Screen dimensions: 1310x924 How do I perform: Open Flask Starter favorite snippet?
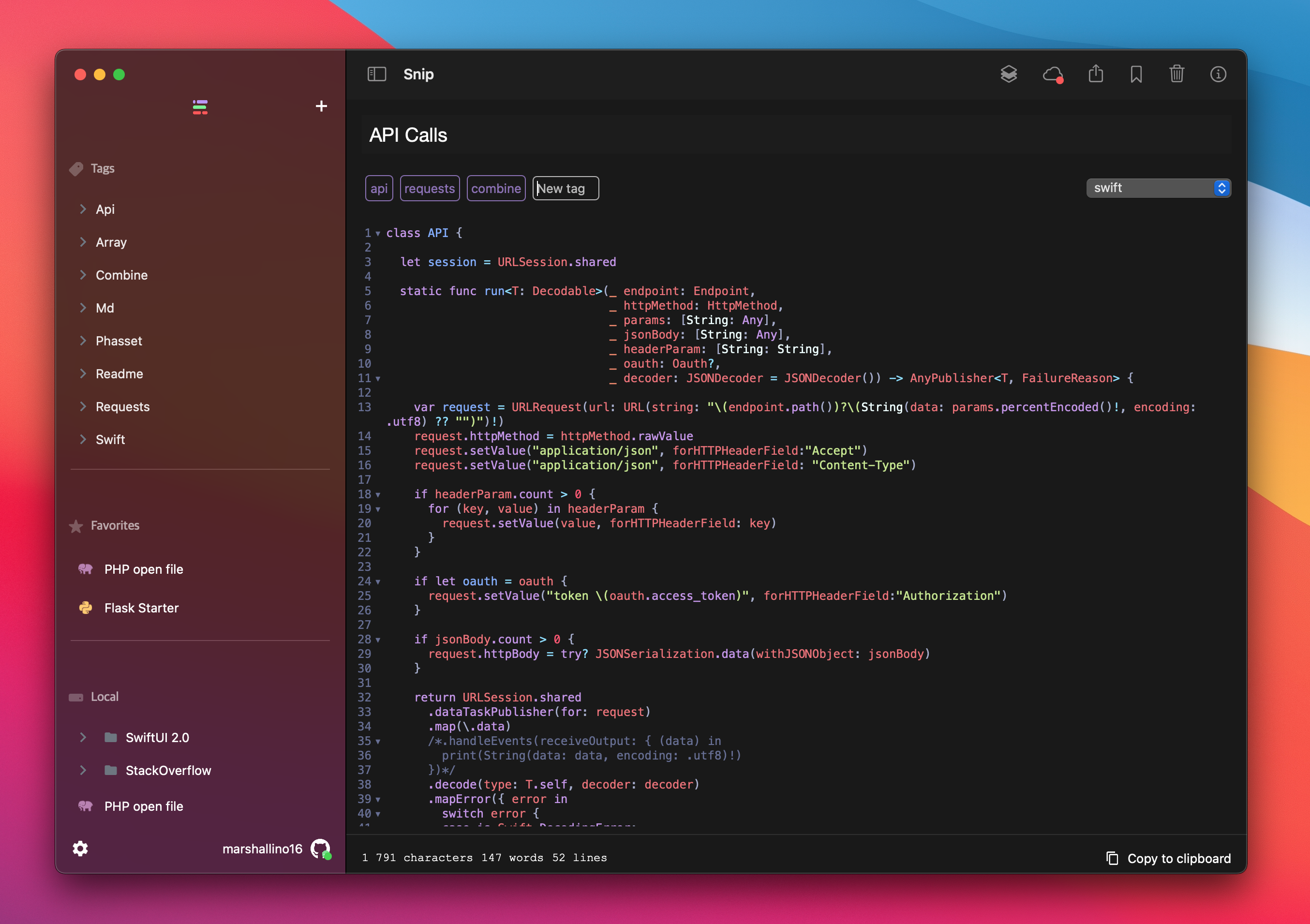pyautogui.click(x=142, y=608)
